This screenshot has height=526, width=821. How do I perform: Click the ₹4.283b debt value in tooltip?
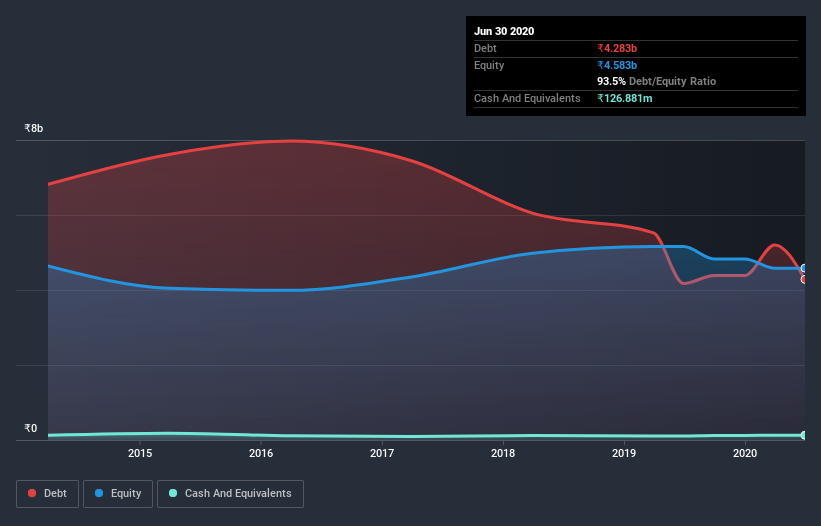coord(617,48)
